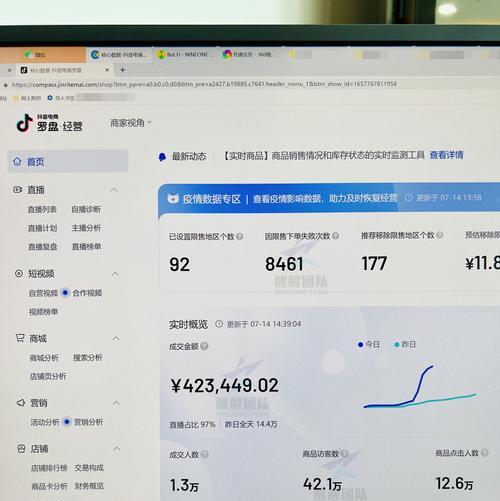Click help icon beside 因限售下单失败次数
Viewport: 500px width, 501px height.
pyautogui.click(x=336, y=236)
